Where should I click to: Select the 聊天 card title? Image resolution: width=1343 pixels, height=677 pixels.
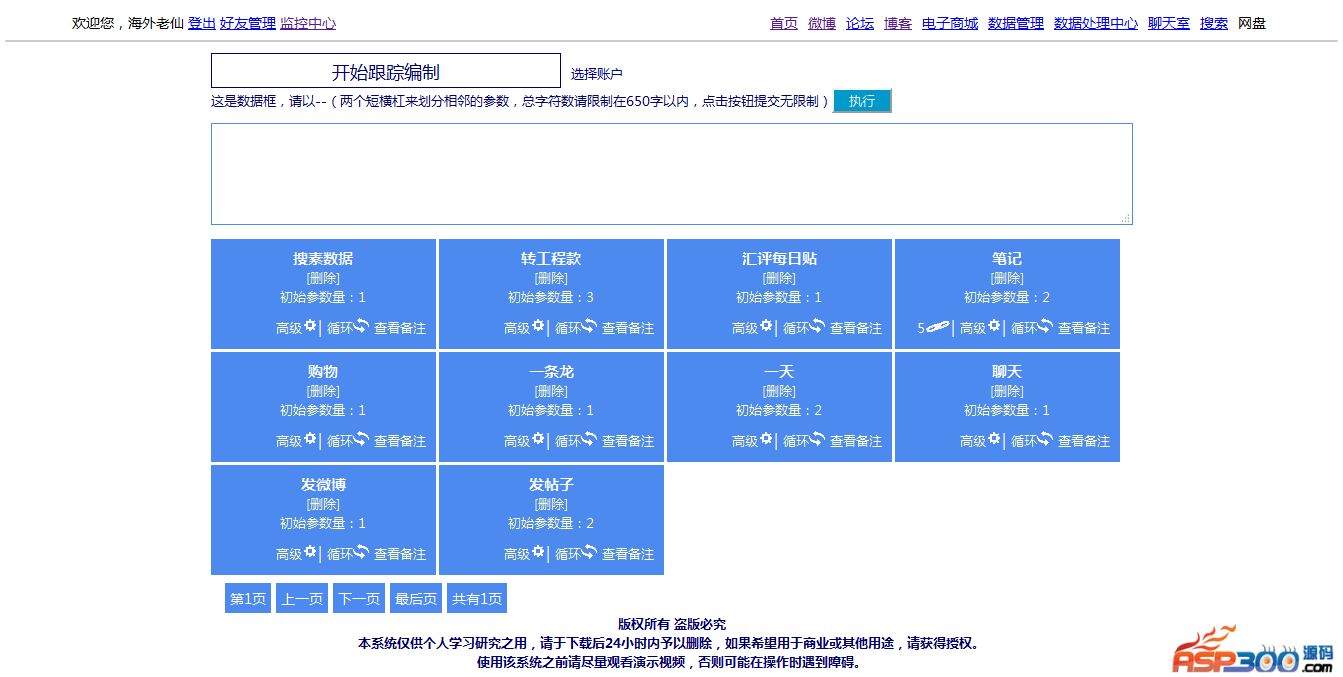pyautogui.click(x=1007, y=371)
